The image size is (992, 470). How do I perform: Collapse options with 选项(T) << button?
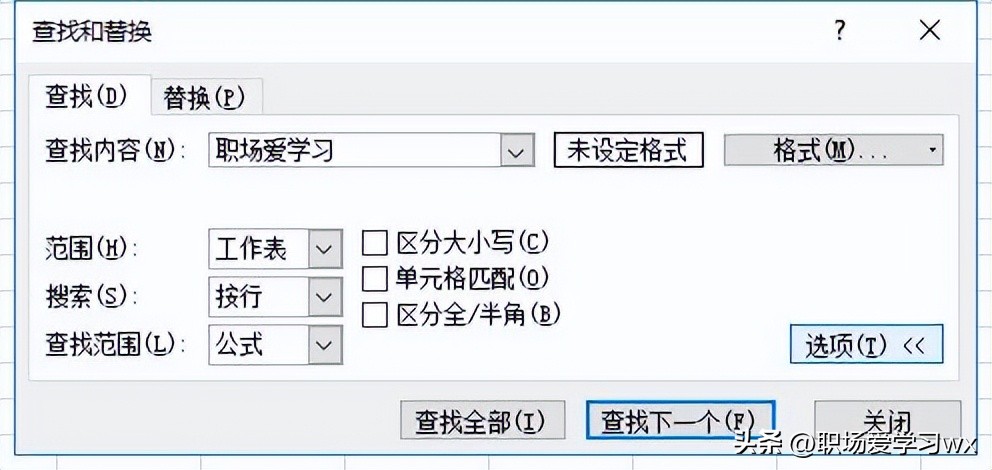coord(866,345)
